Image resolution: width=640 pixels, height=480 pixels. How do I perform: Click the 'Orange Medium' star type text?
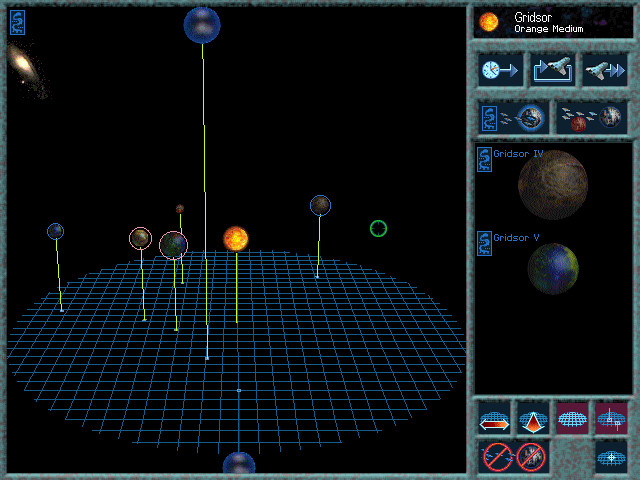pyautogui.click(x=549, y=29)
